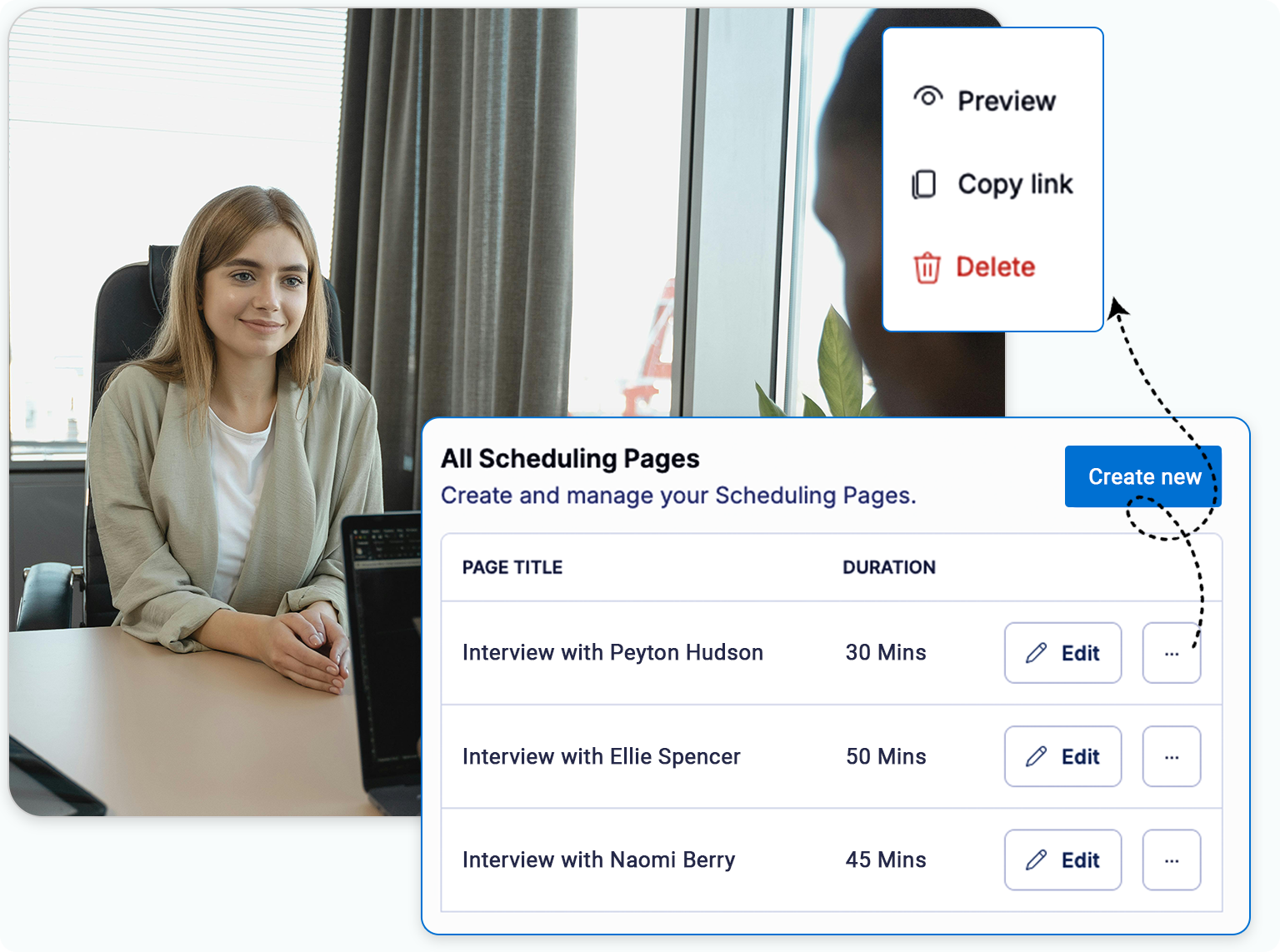Click the pencil icon in Ellie Spencer row
Image resolution: width=1280 pixels, height=952 pixels.
click(x=1036, y=756)
